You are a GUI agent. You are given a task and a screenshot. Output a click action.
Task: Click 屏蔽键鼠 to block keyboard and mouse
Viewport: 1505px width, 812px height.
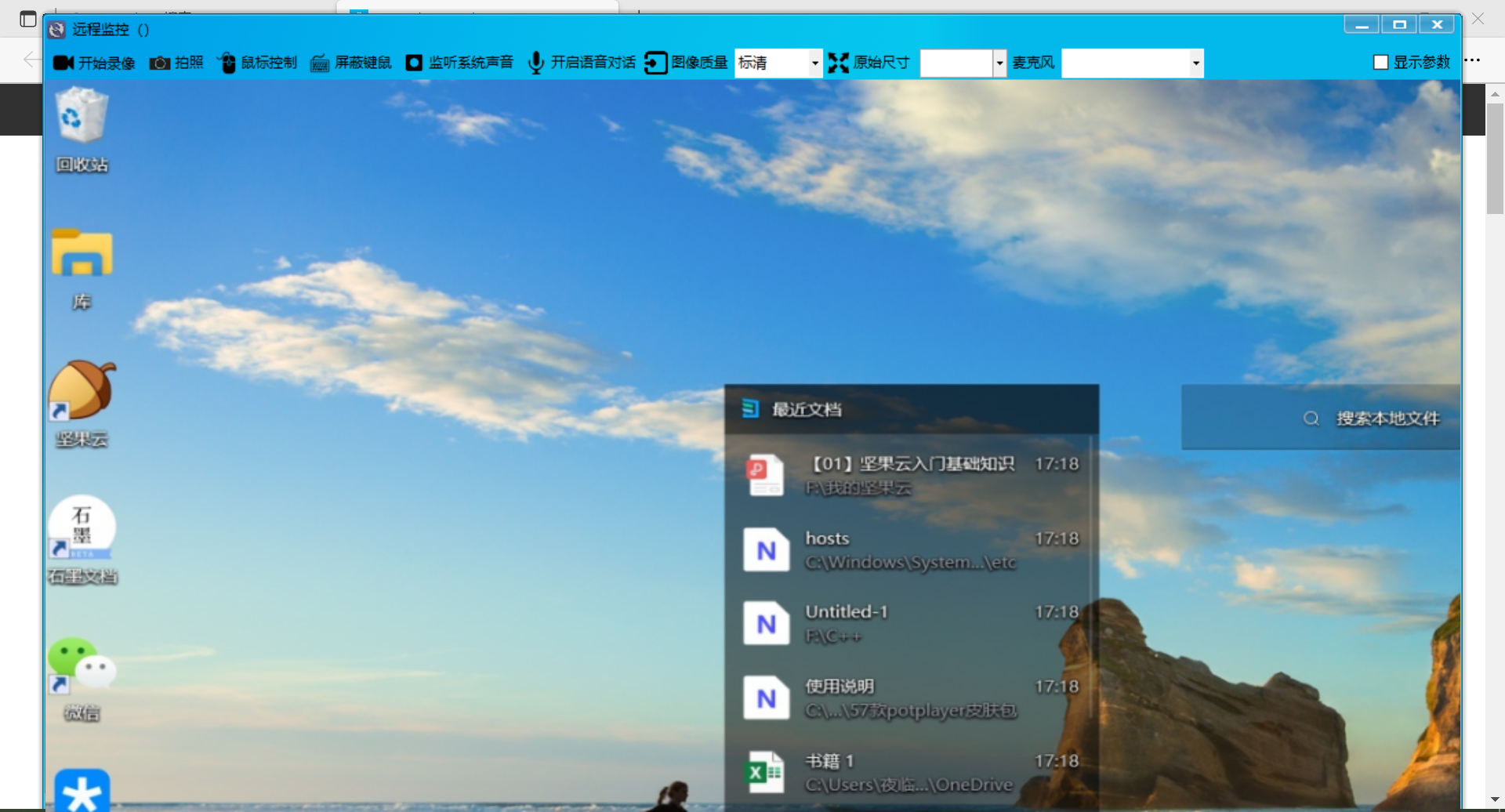pyautogui.click(x=350, y=63)
